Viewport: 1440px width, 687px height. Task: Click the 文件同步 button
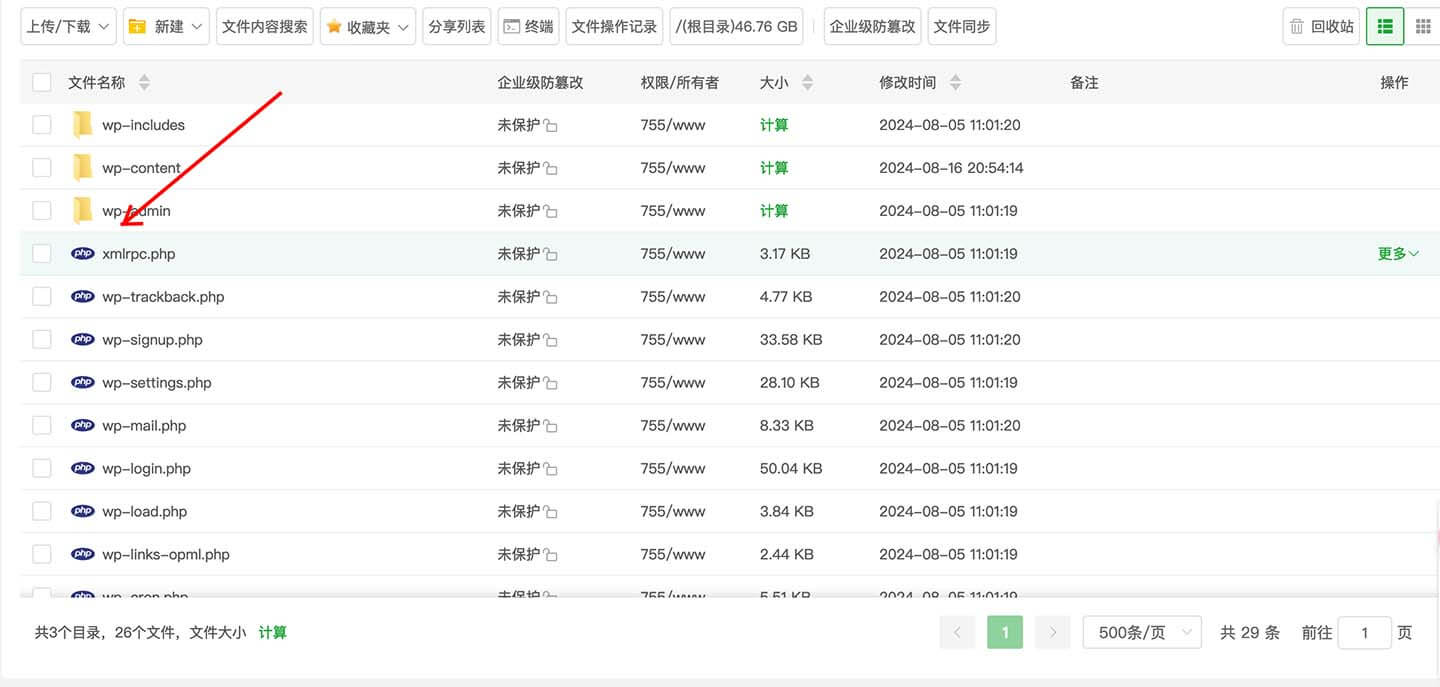(962, 27)
